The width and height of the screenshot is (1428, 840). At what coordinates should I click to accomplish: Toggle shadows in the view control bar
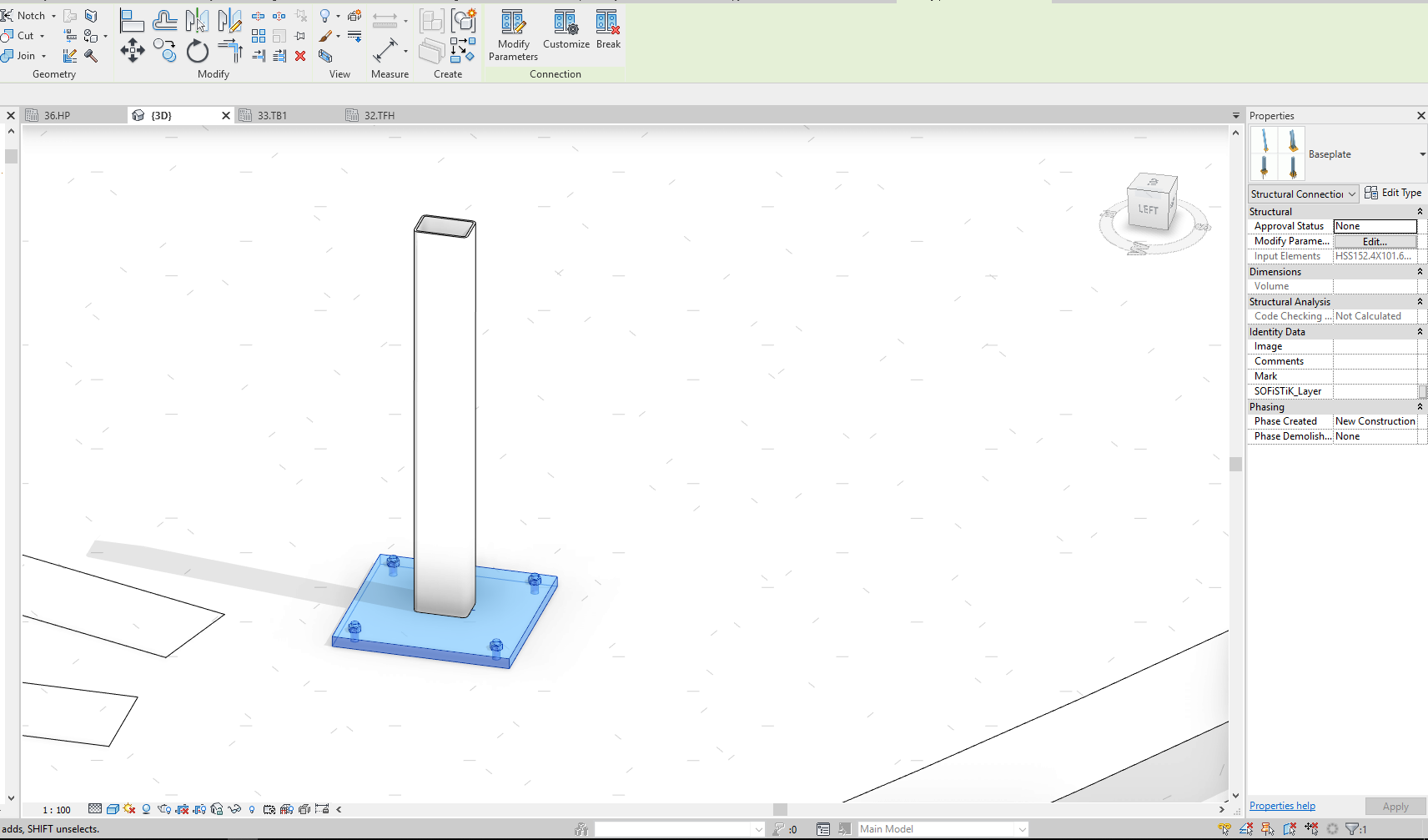(128, 809)
